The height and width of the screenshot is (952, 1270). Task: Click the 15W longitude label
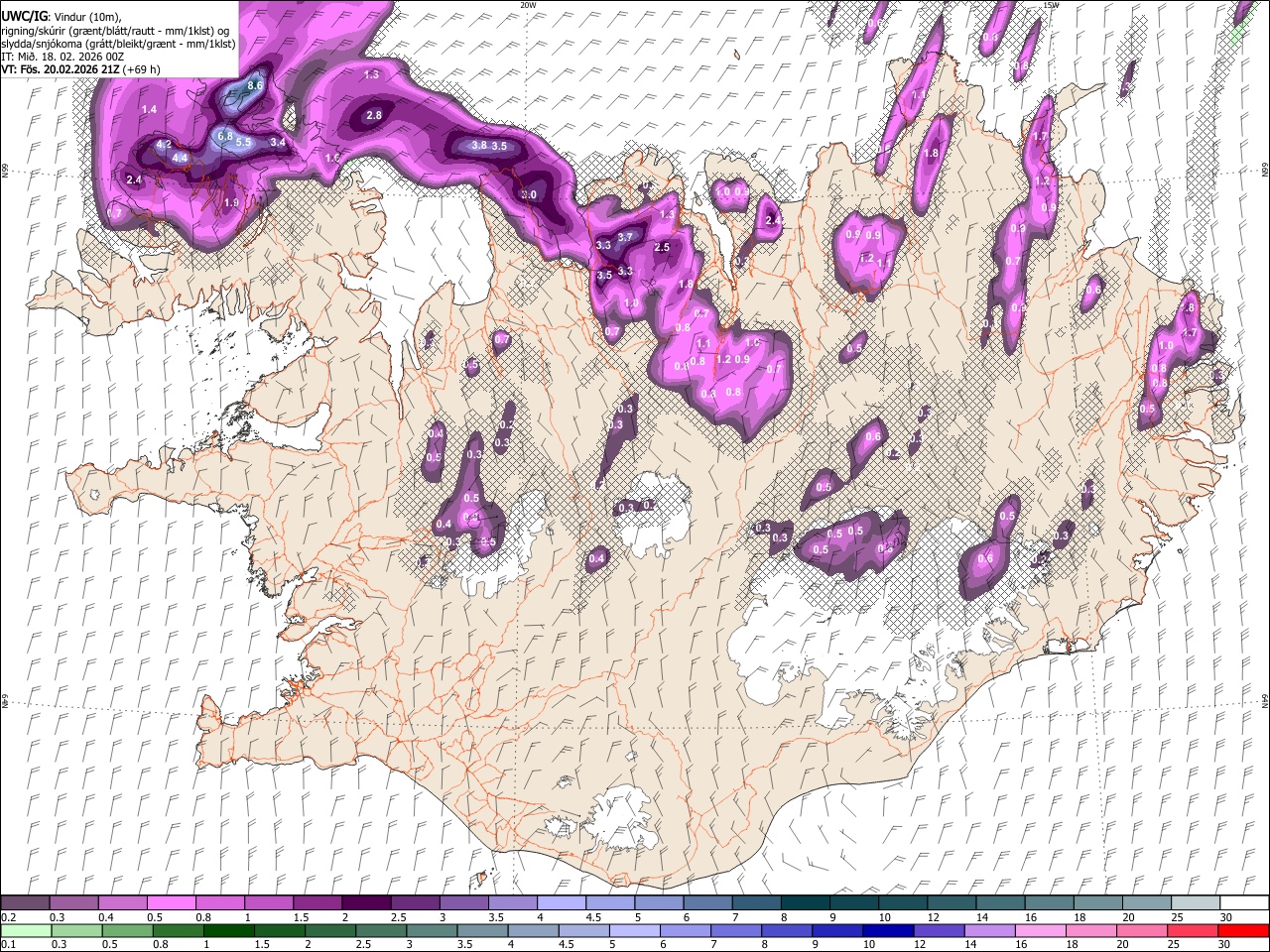tap(1051, 5)
